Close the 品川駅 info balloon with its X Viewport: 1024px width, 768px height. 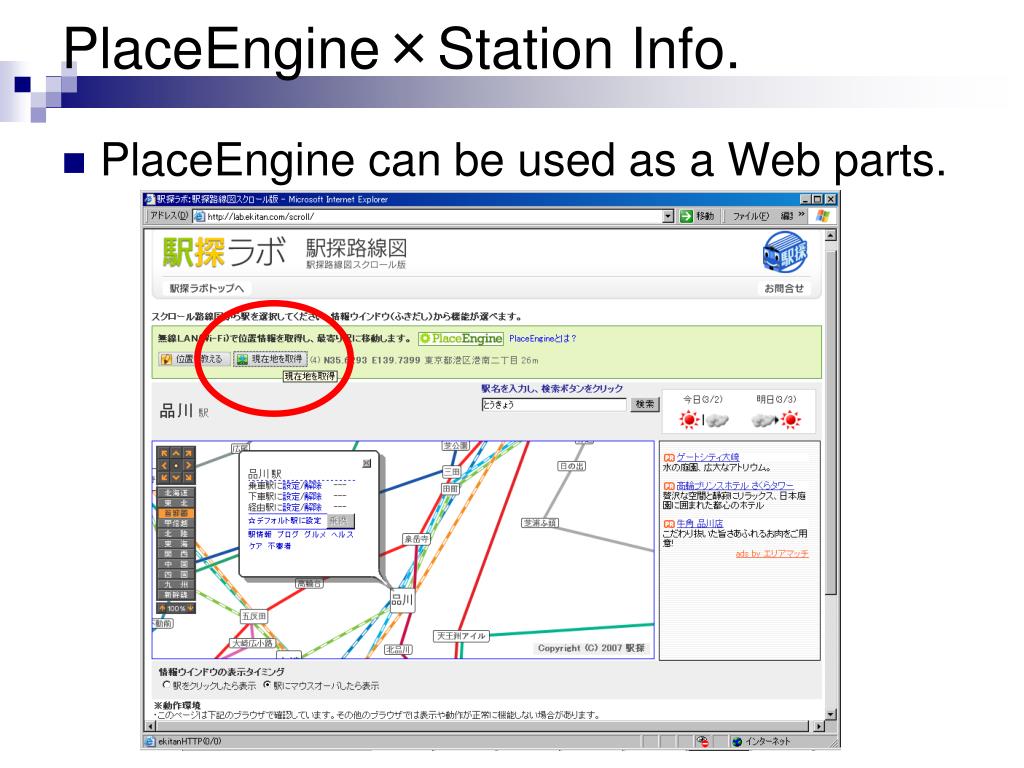click(367, 463)
